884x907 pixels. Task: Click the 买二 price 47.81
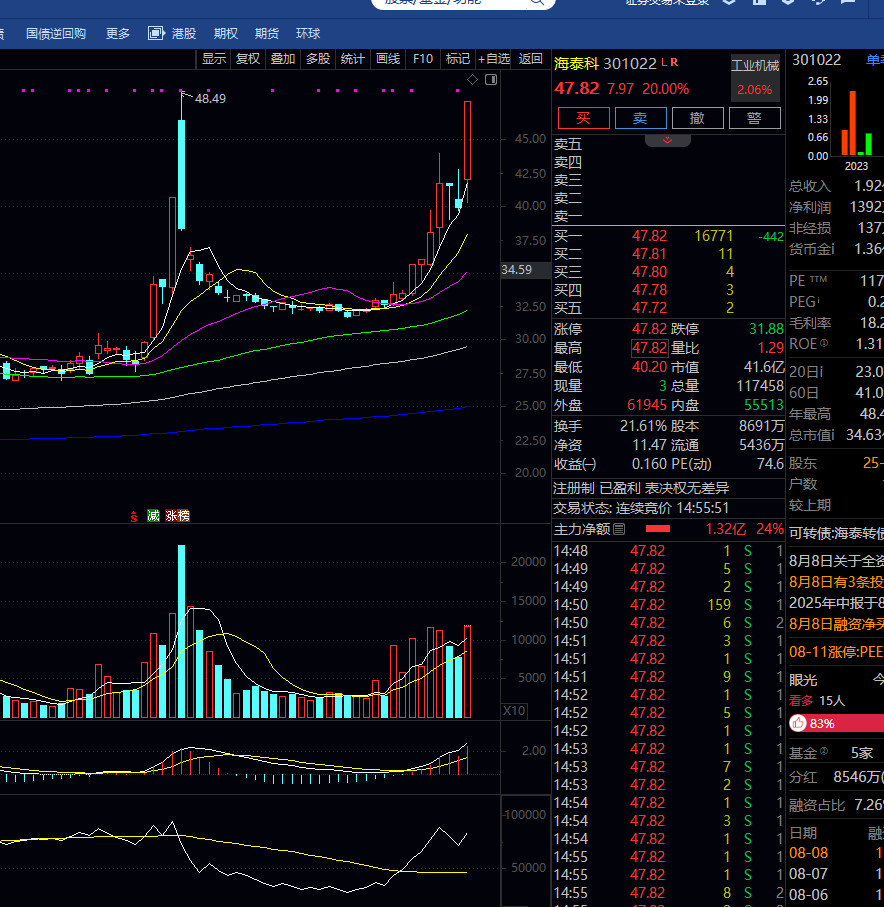coord(649,254)
